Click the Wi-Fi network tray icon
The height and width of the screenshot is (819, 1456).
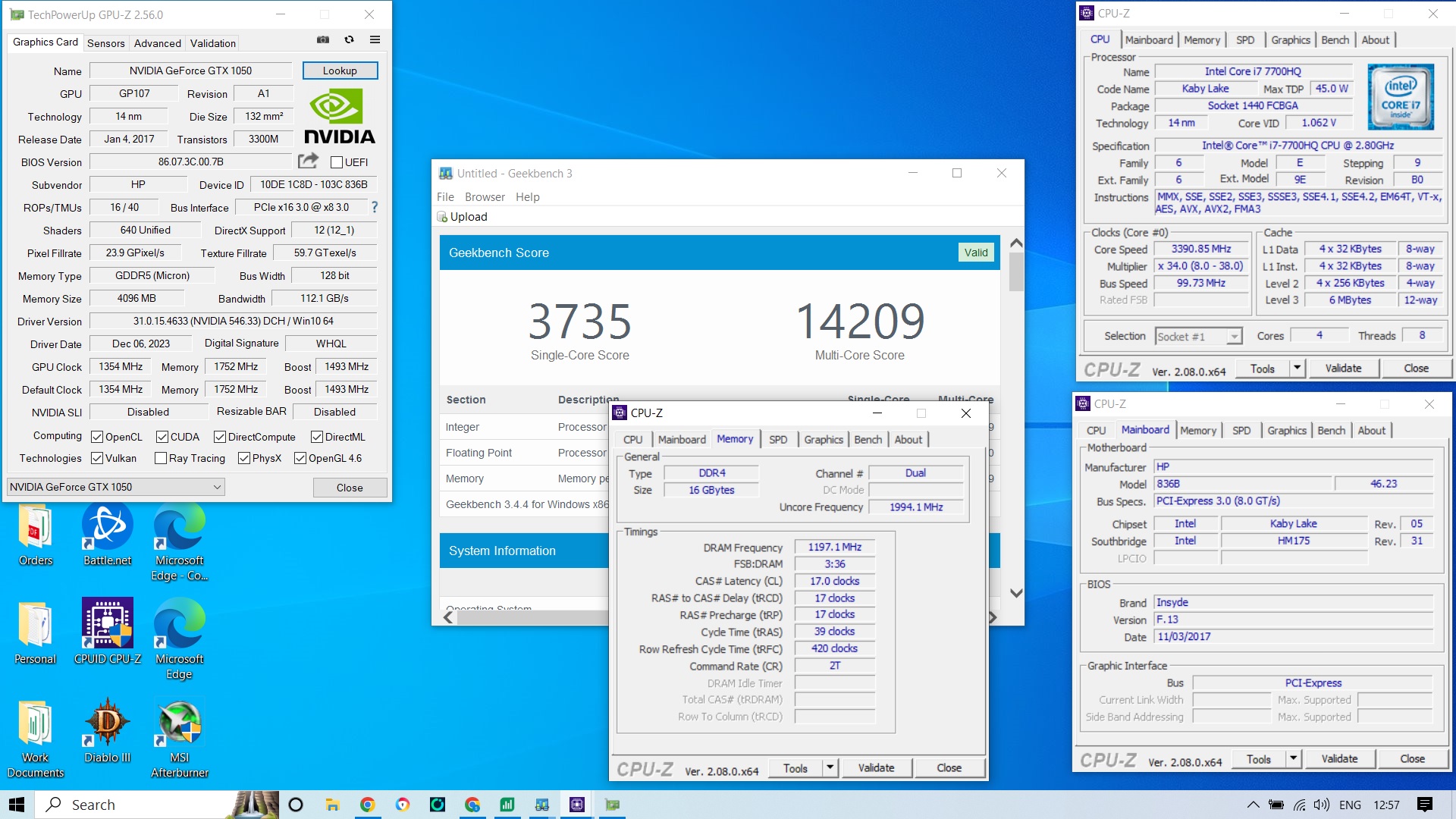(1300, 805)
